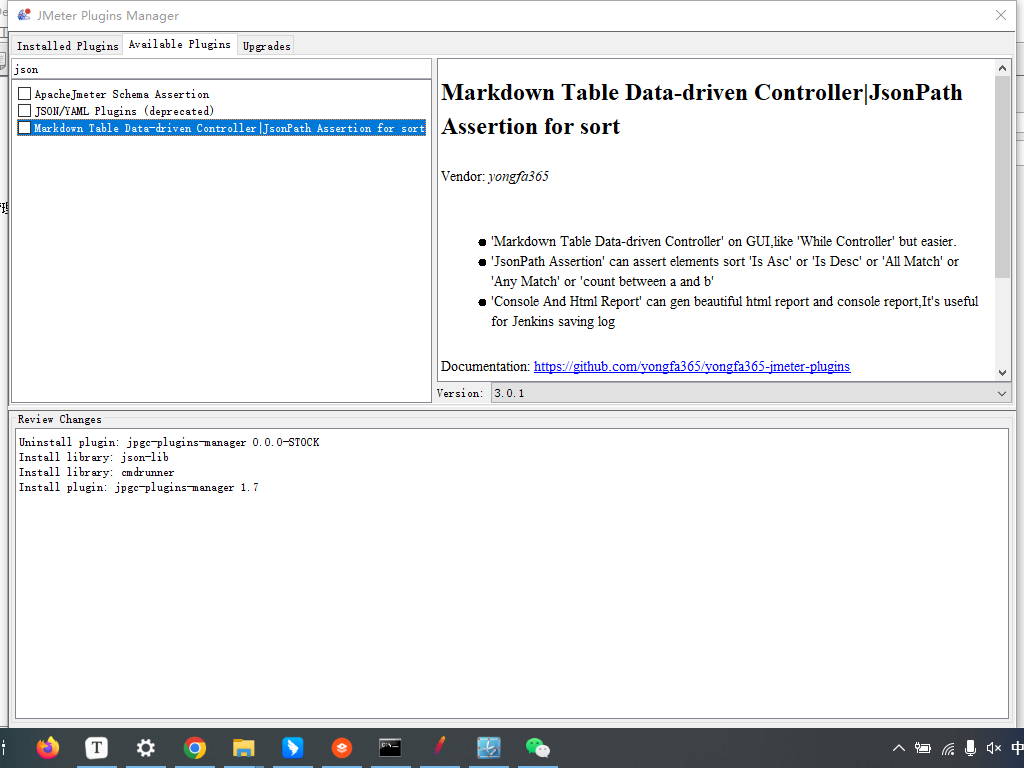Open Firefox from the taskbar
The height and width of the screenshot is (768, 1024).
pyautogui.click(x=48, y=747)
